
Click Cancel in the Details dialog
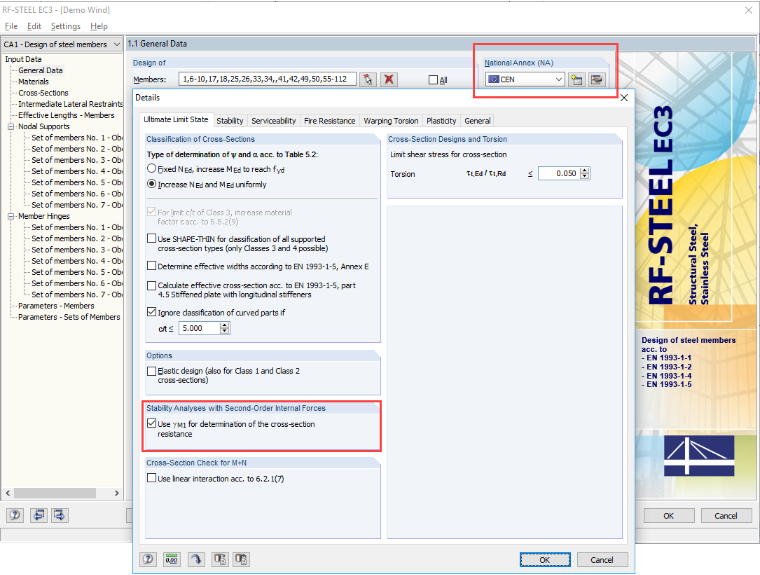602,559
